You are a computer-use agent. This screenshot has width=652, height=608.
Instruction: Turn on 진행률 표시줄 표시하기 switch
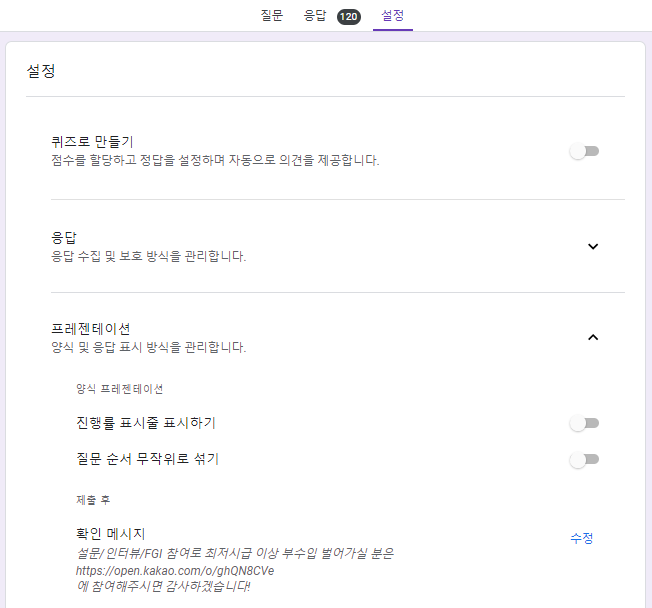tap(584, 423)
